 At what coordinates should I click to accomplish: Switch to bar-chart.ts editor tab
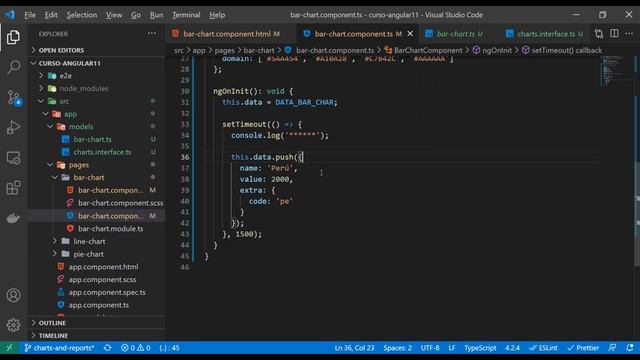coord(459,34)
